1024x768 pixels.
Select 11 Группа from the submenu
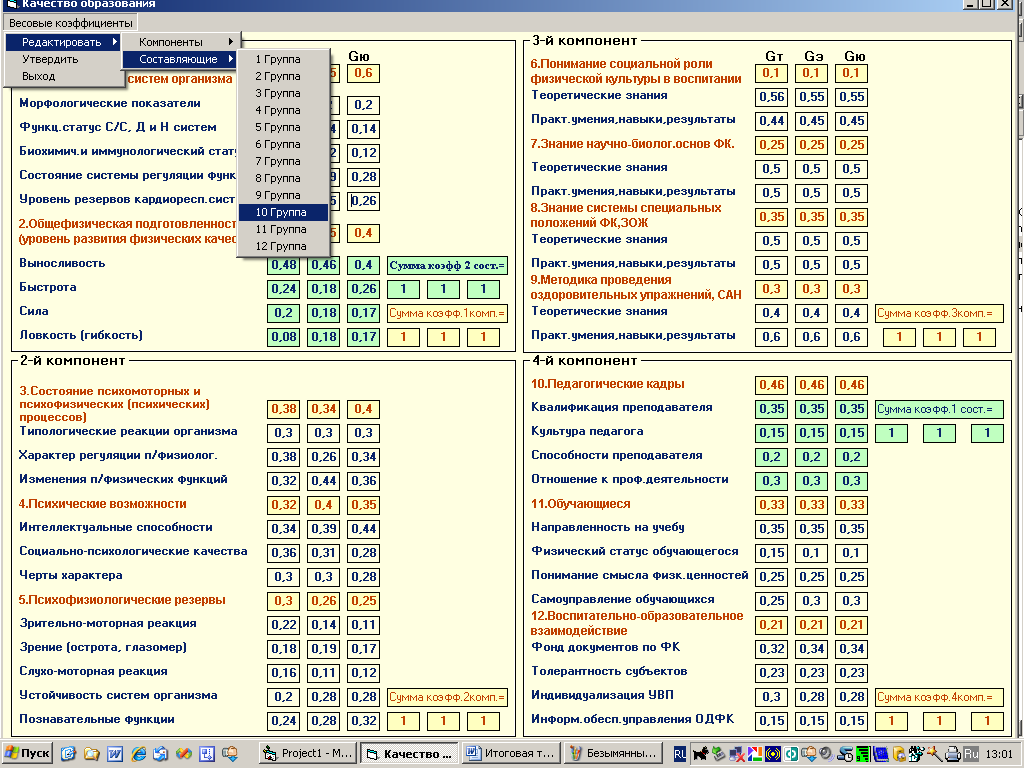coord(283,229)
